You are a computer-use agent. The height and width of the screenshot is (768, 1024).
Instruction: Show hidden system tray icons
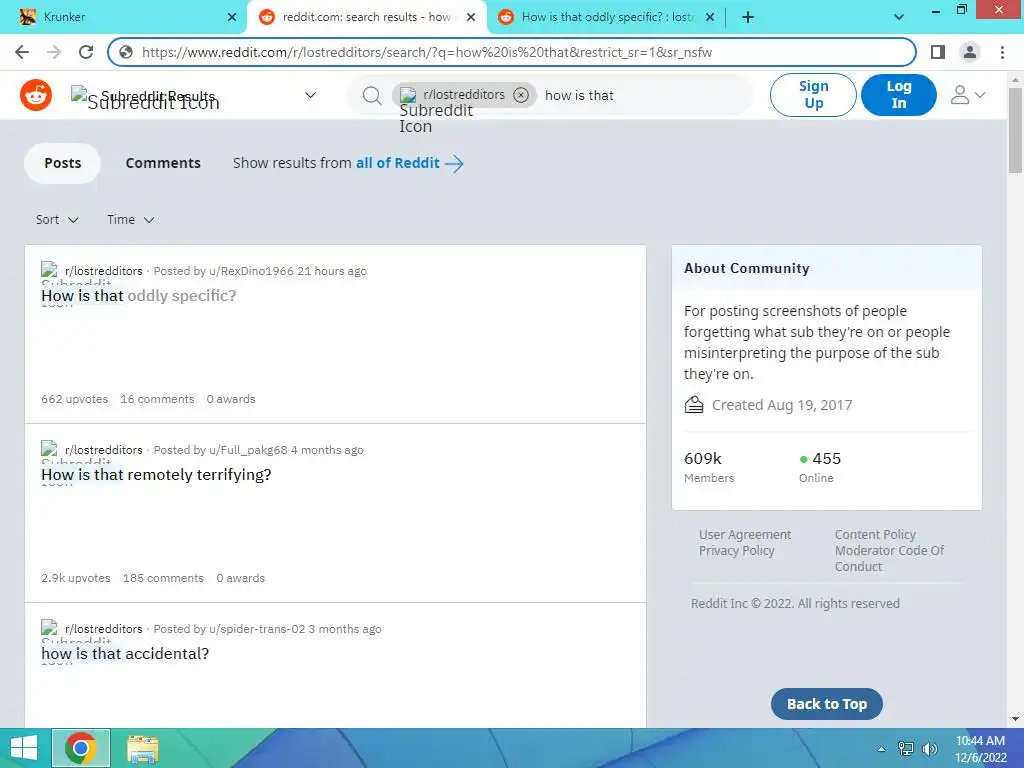[x=881, y=749]
